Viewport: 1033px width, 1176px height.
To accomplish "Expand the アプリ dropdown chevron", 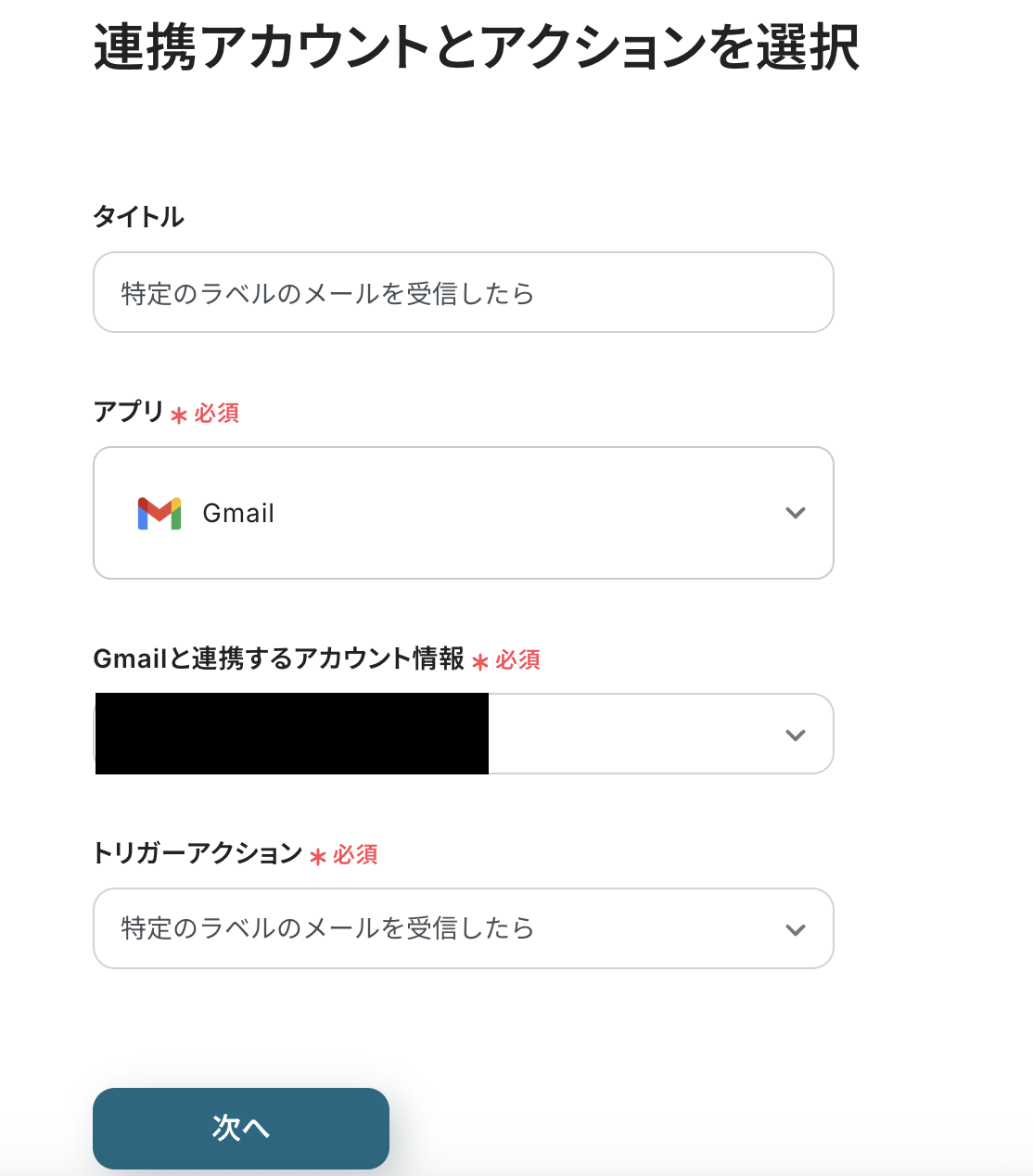I will pyautogui.click(x=795, y=513).
